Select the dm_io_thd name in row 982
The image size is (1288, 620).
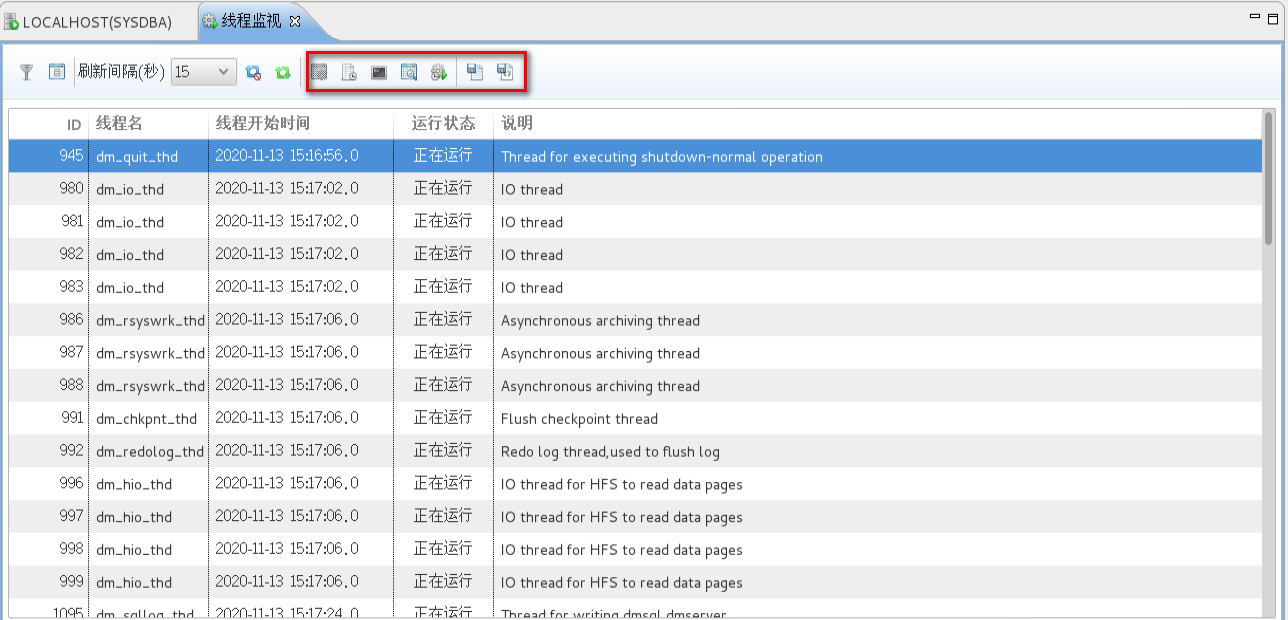point(130,255)
